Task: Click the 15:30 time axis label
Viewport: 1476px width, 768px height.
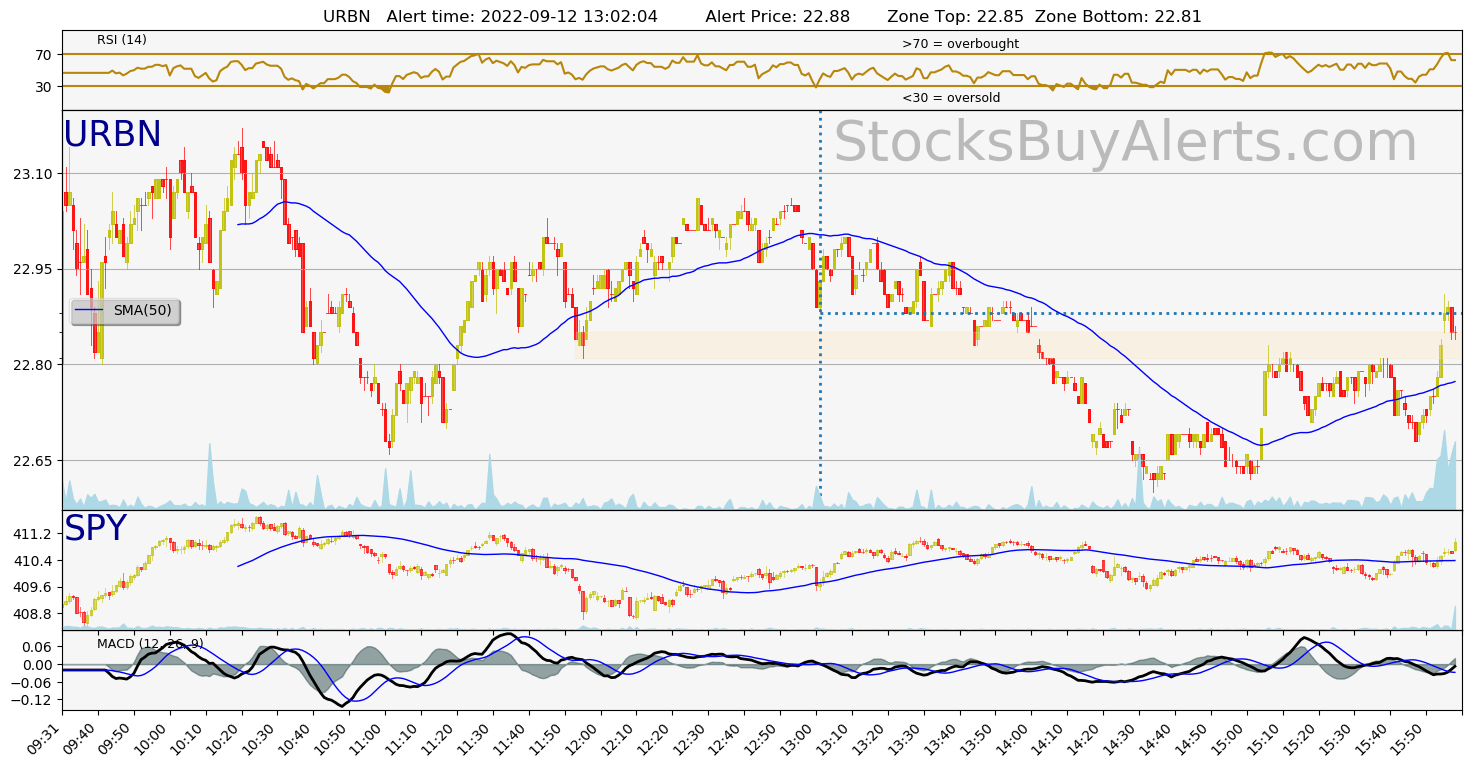Action: tap(1339, 739)
